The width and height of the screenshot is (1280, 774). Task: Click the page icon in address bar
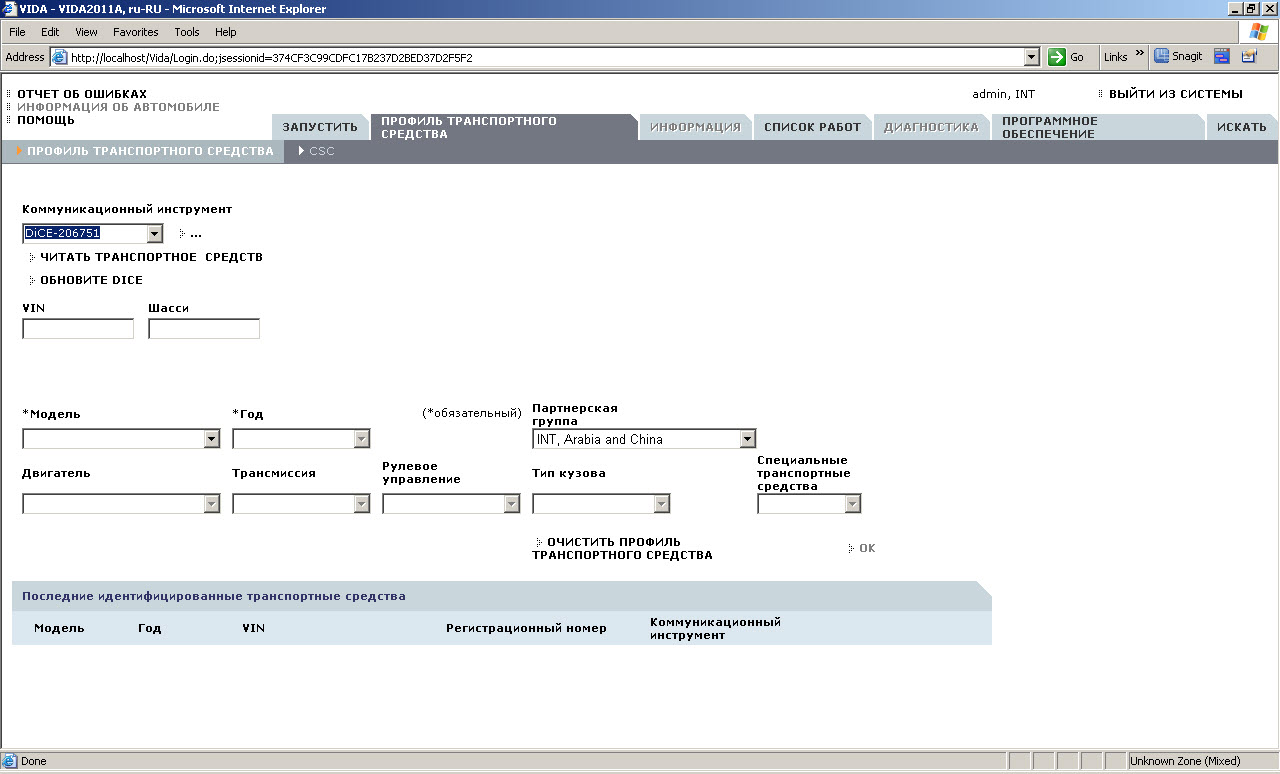point(59,57)
